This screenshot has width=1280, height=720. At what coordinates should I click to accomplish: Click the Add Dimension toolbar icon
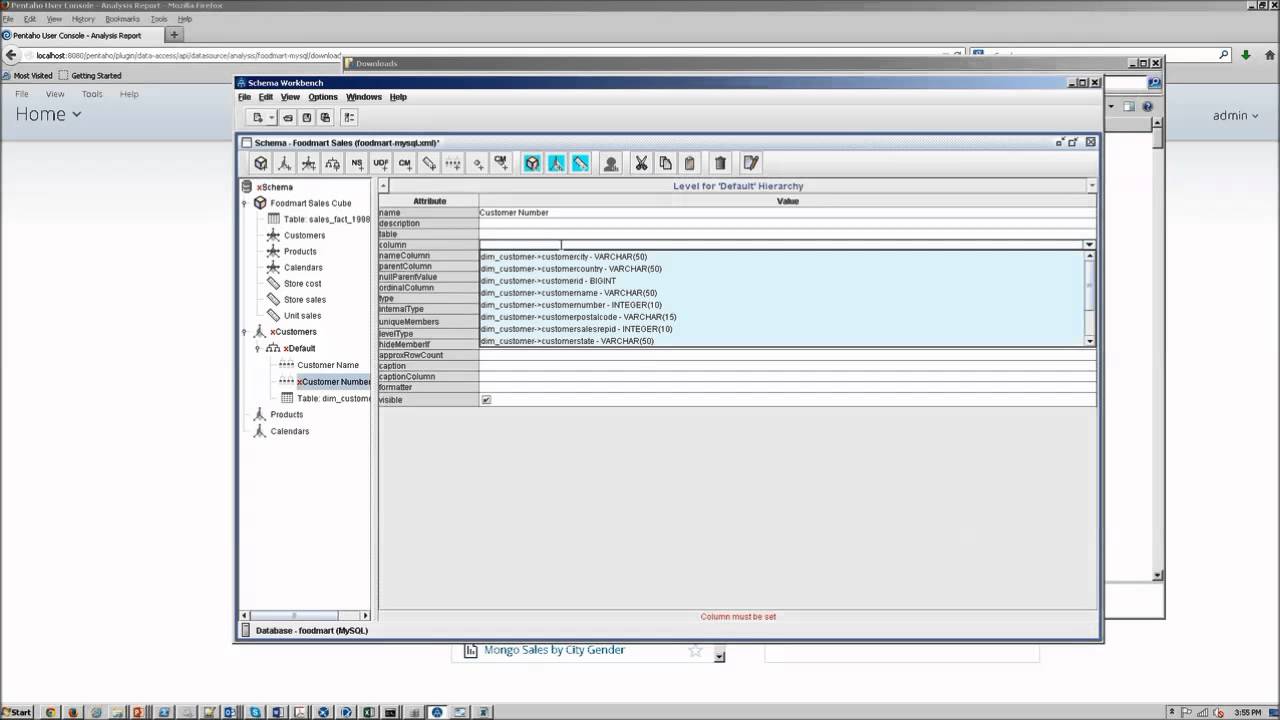coord(285,163)
